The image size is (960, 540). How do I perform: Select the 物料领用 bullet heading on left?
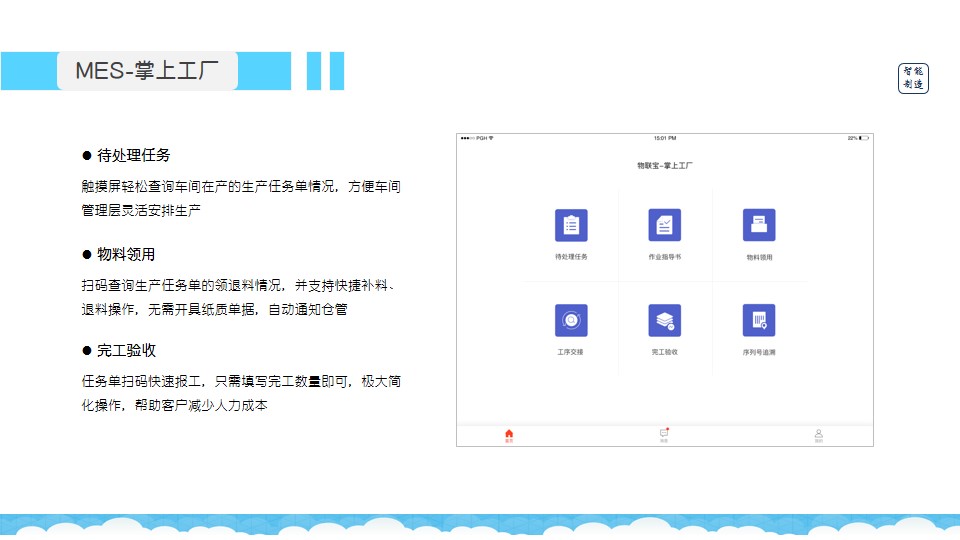tap(125, 254)
